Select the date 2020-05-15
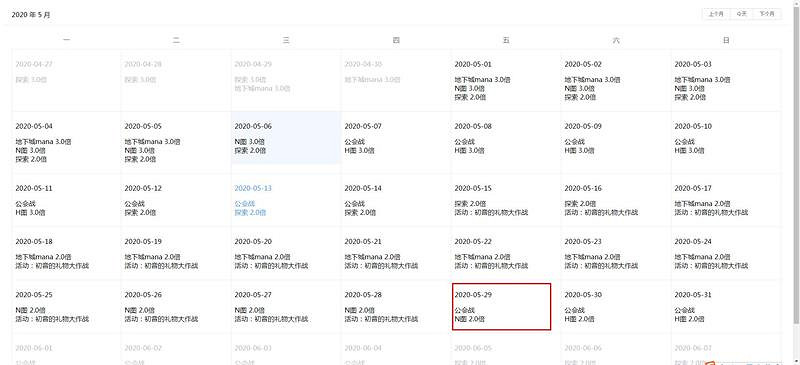 tap(473, 188)
